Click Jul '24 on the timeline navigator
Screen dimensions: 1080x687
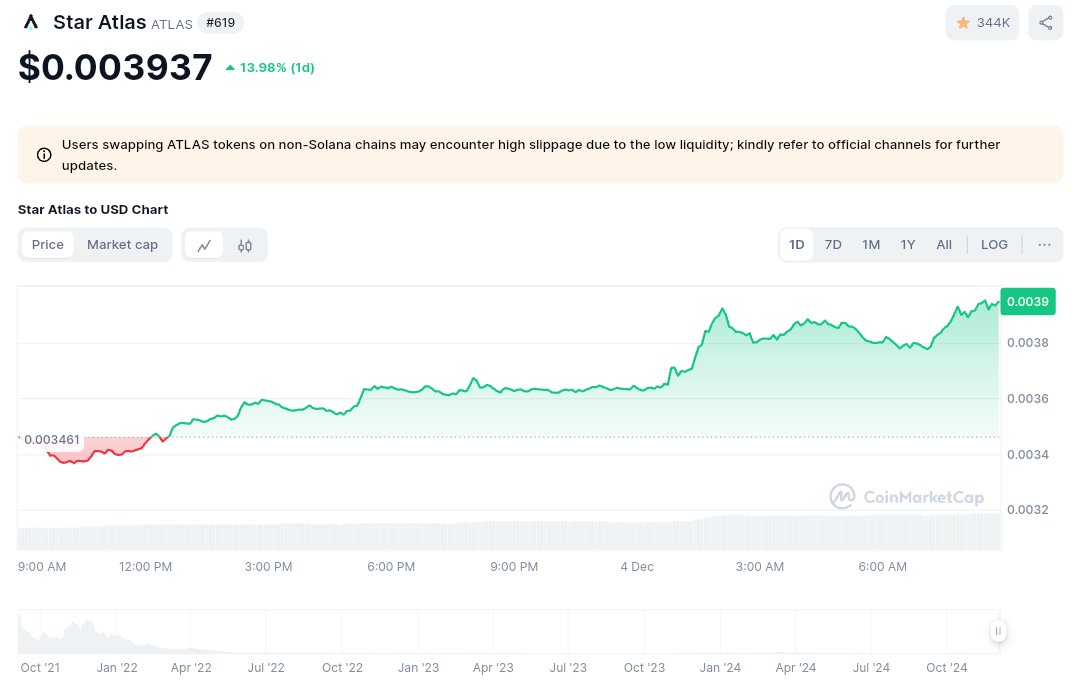pos(871,668)
